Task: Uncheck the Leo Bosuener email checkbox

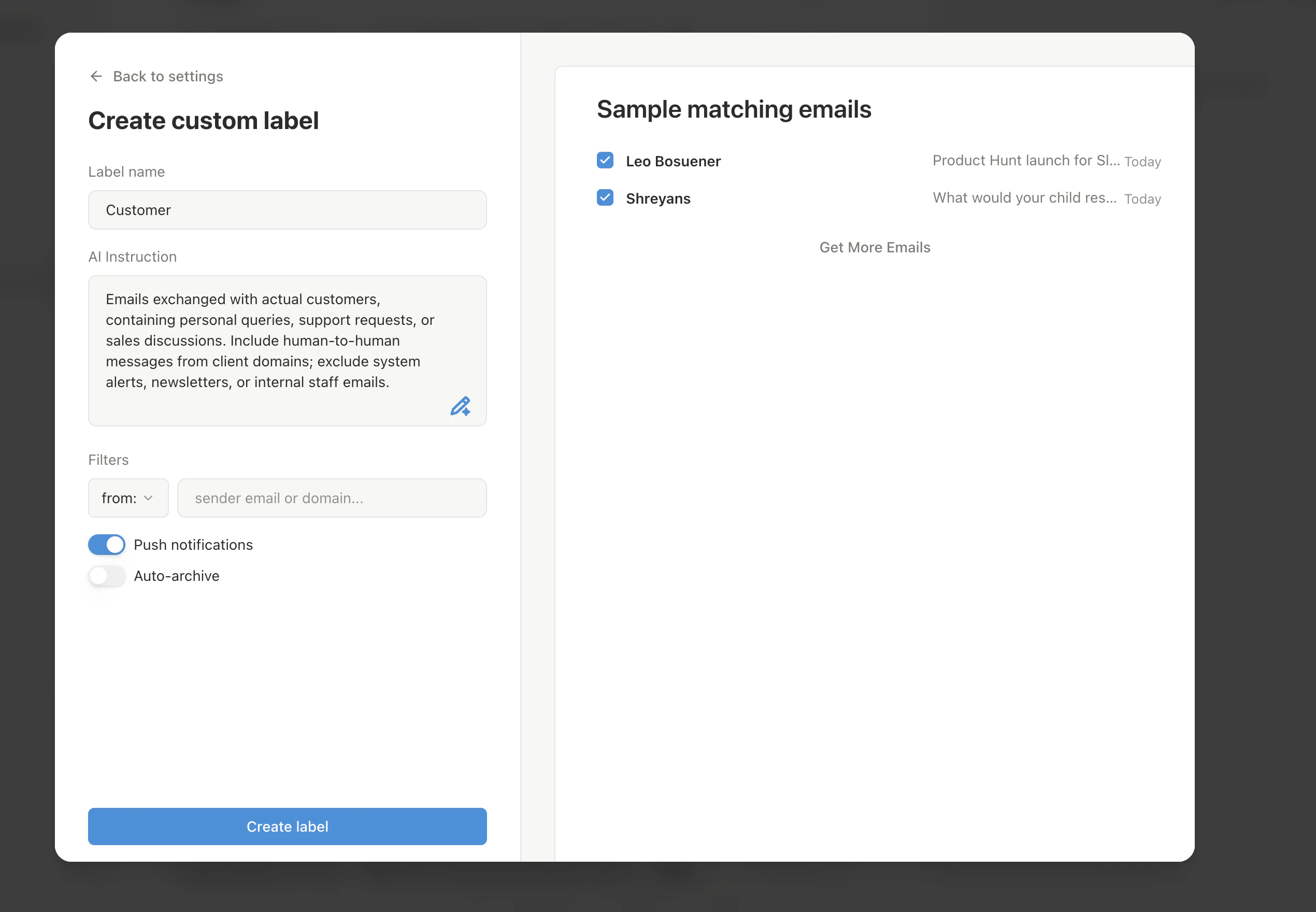Action: tap(605, 161)
